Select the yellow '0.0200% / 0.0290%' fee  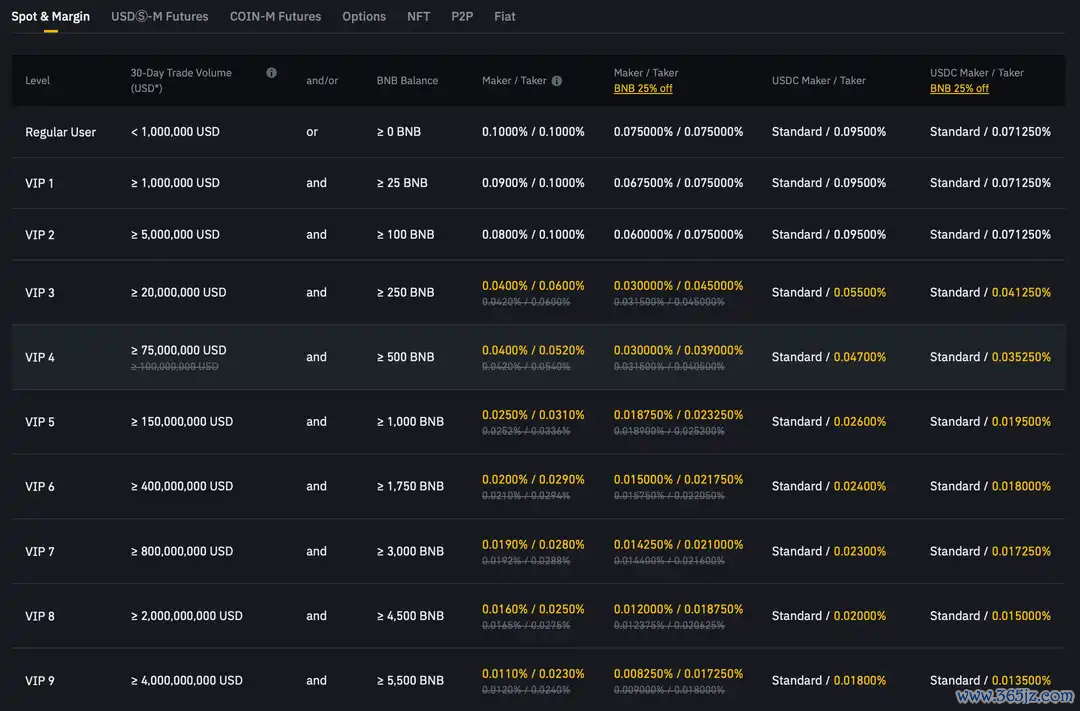pos(533,479)
